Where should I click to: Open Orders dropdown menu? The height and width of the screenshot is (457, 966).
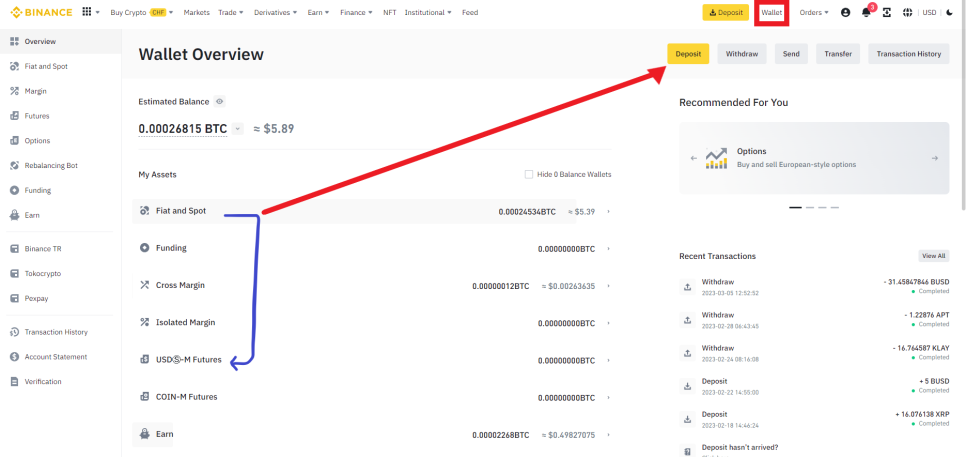click(814, 12)
